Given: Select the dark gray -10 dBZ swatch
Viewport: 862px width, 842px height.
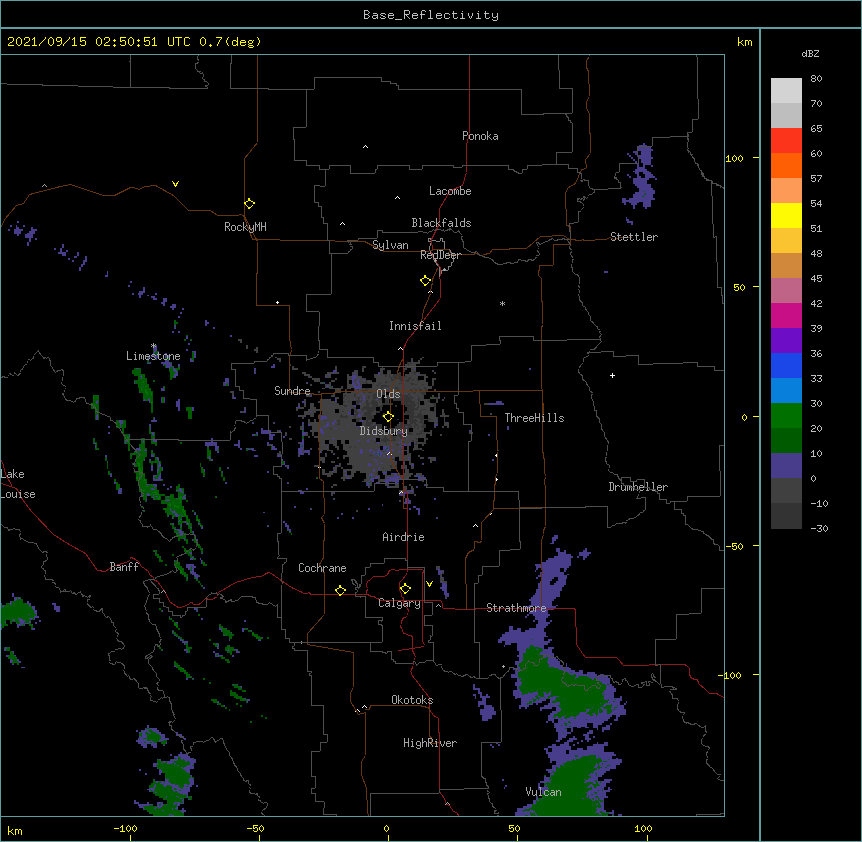Looking at the screenshot, I should click(x=786, y=516).
